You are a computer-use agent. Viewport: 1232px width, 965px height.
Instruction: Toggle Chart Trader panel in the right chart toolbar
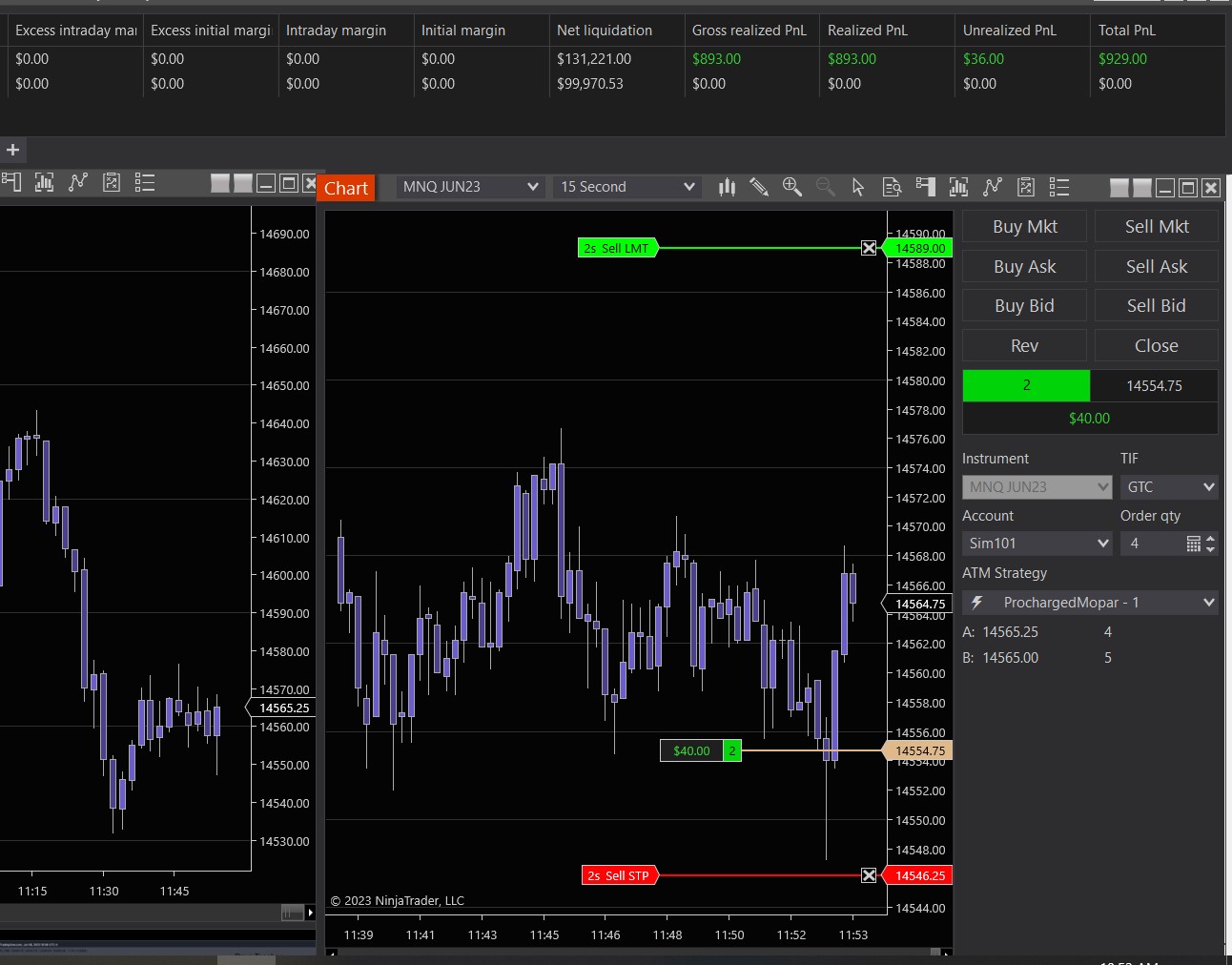[925, 187]
